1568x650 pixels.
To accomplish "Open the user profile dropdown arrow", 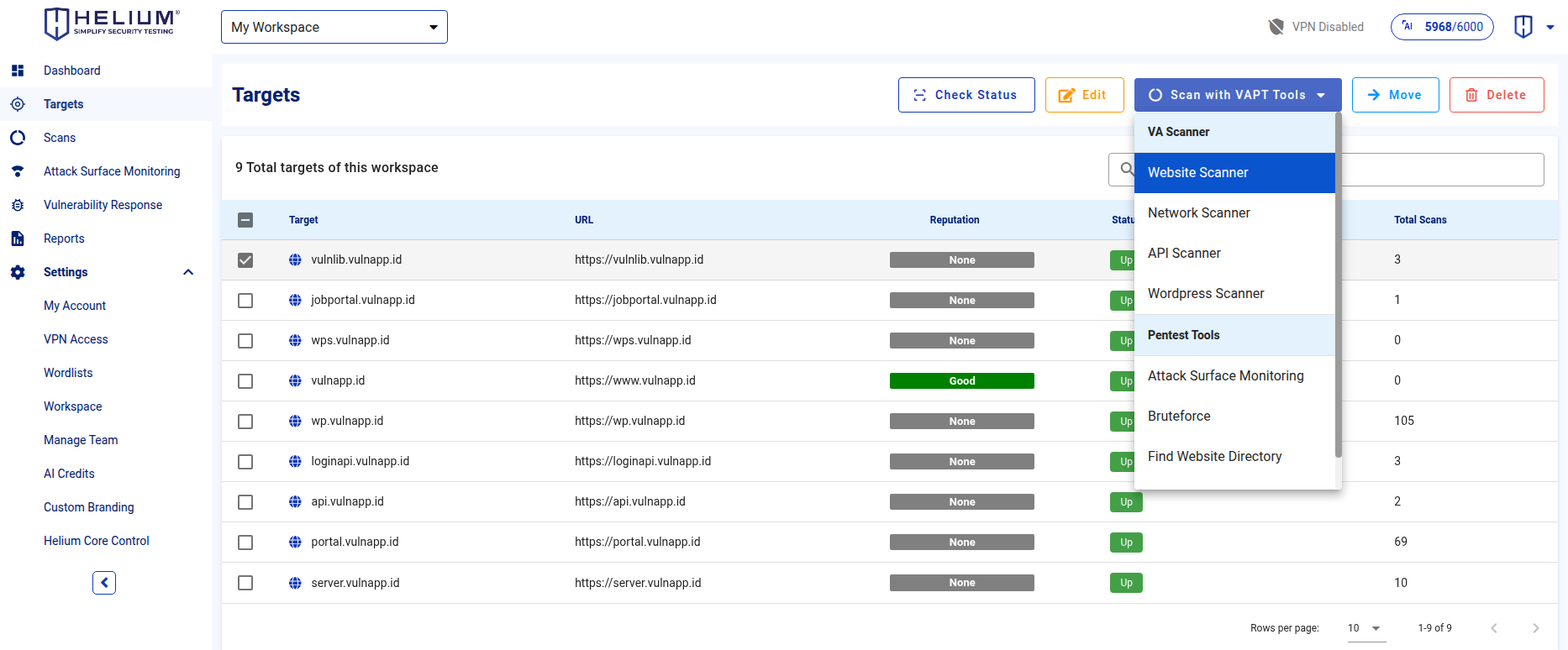I will pos(1550,27).
